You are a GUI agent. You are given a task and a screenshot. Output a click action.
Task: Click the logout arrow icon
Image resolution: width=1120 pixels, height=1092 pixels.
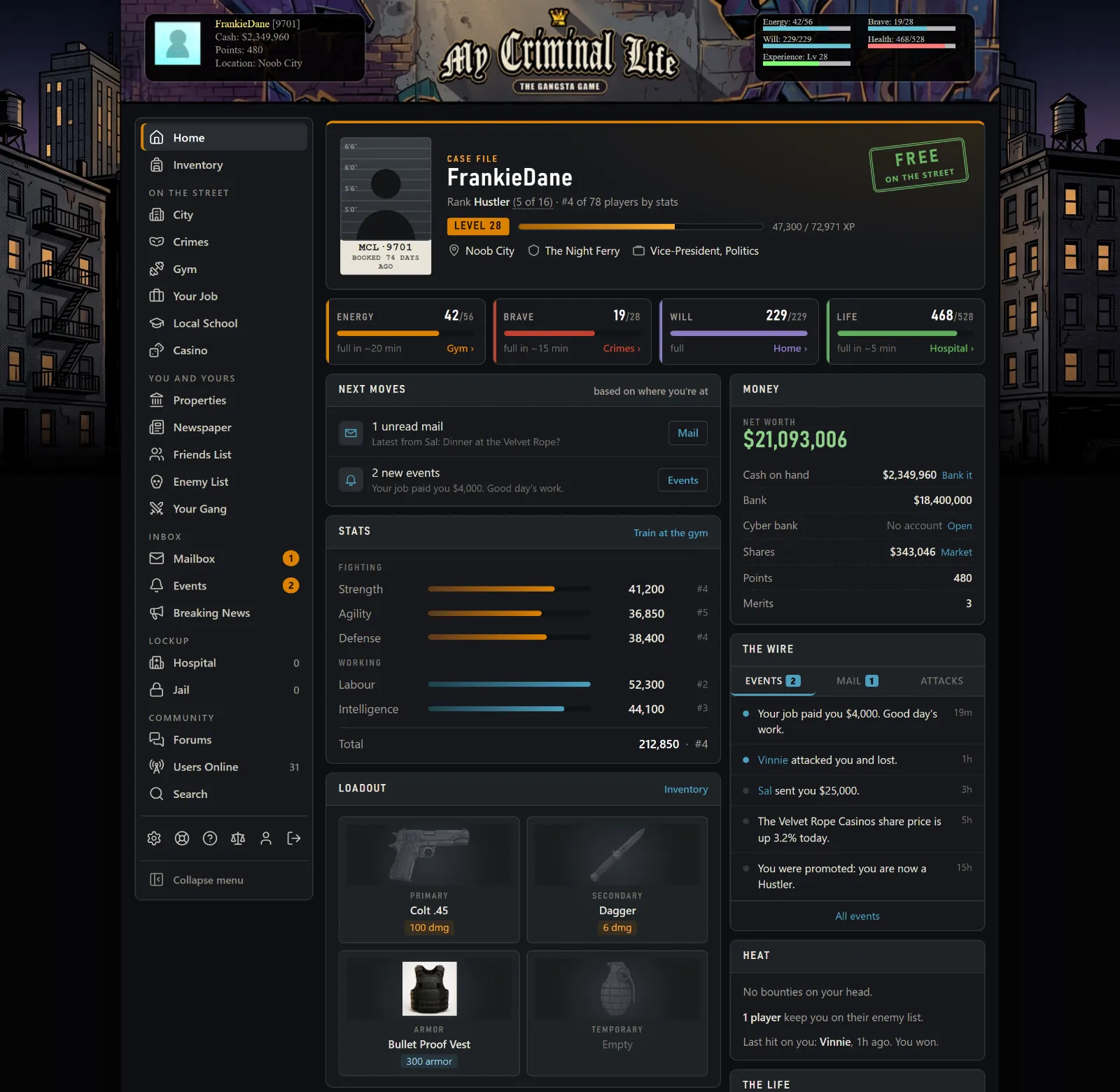pos(294,838)
